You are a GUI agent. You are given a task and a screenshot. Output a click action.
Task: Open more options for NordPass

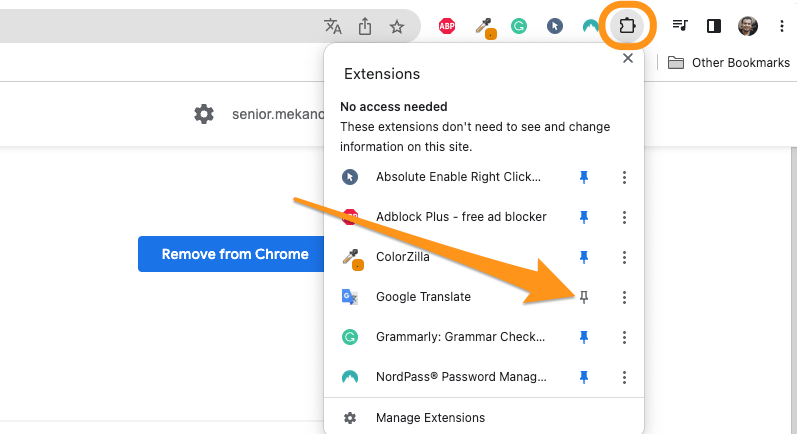click(624, 377)
